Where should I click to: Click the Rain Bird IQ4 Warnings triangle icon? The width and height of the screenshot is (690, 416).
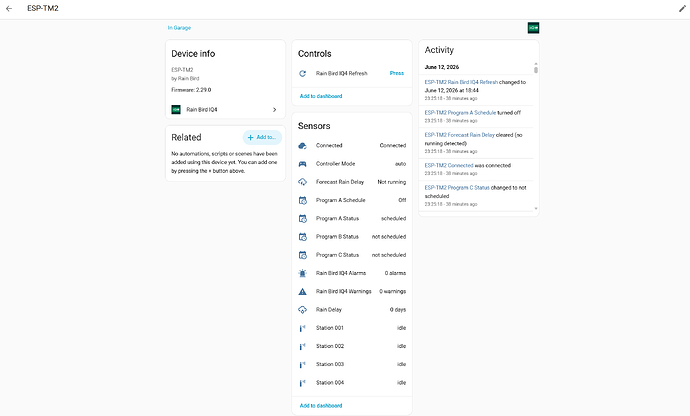302,291
